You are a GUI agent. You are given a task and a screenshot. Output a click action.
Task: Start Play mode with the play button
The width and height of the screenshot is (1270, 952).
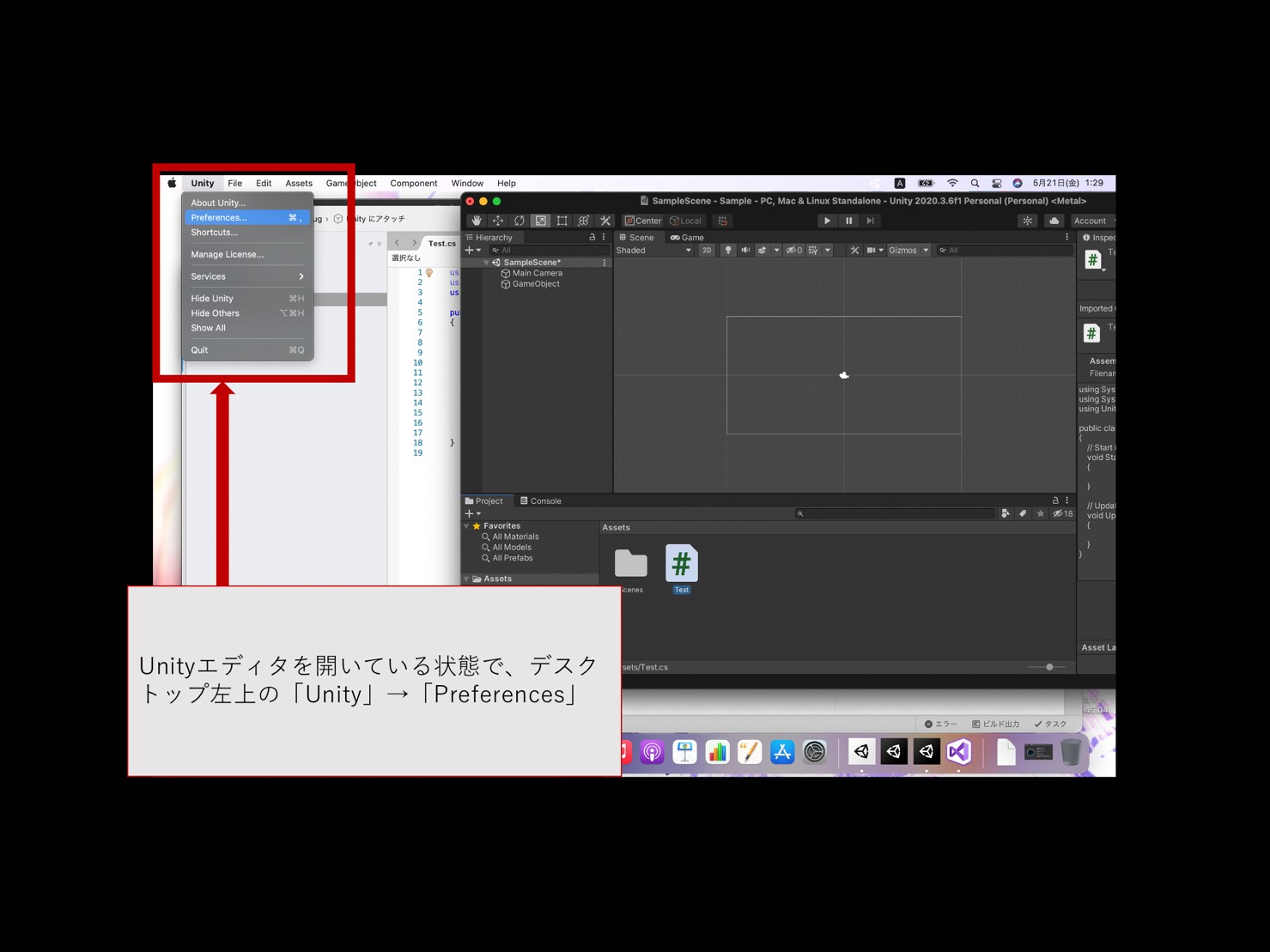pos(827,221)
